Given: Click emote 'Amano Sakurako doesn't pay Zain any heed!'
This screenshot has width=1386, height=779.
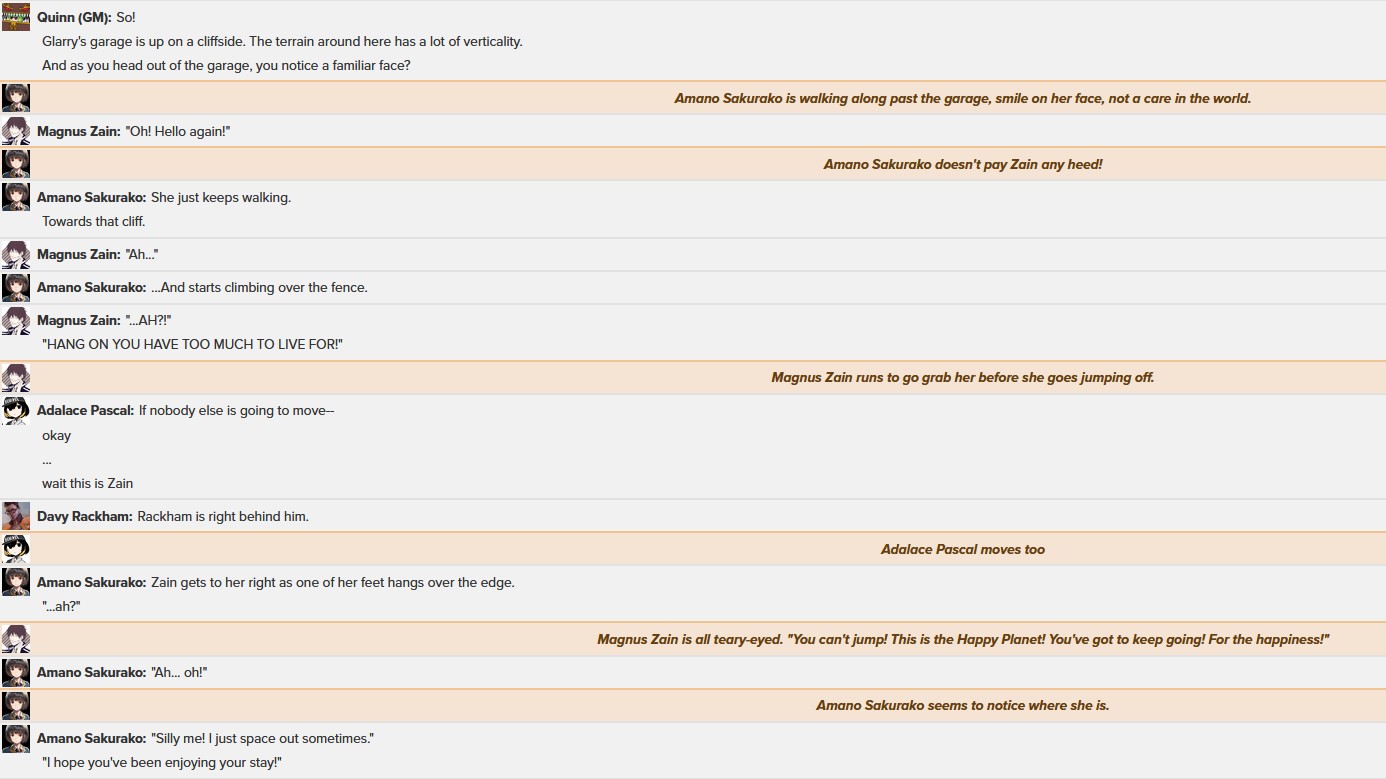Looking at the screenshot, I should click(x=963, y=164).
